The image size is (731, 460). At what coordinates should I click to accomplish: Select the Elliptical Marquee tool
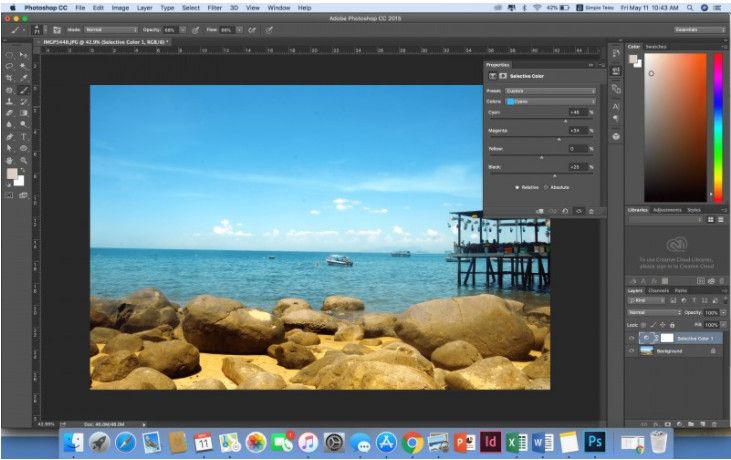point(9,55)
